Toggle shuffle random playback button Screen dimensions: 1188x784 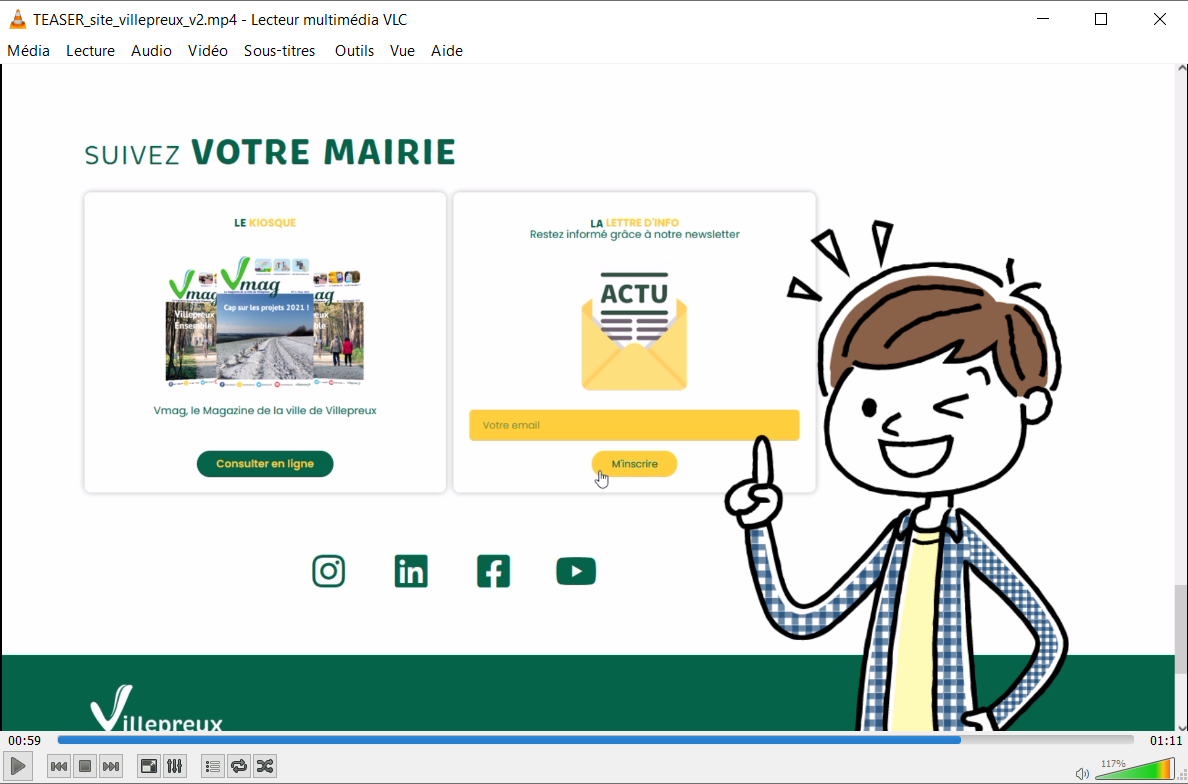point(264,767)
